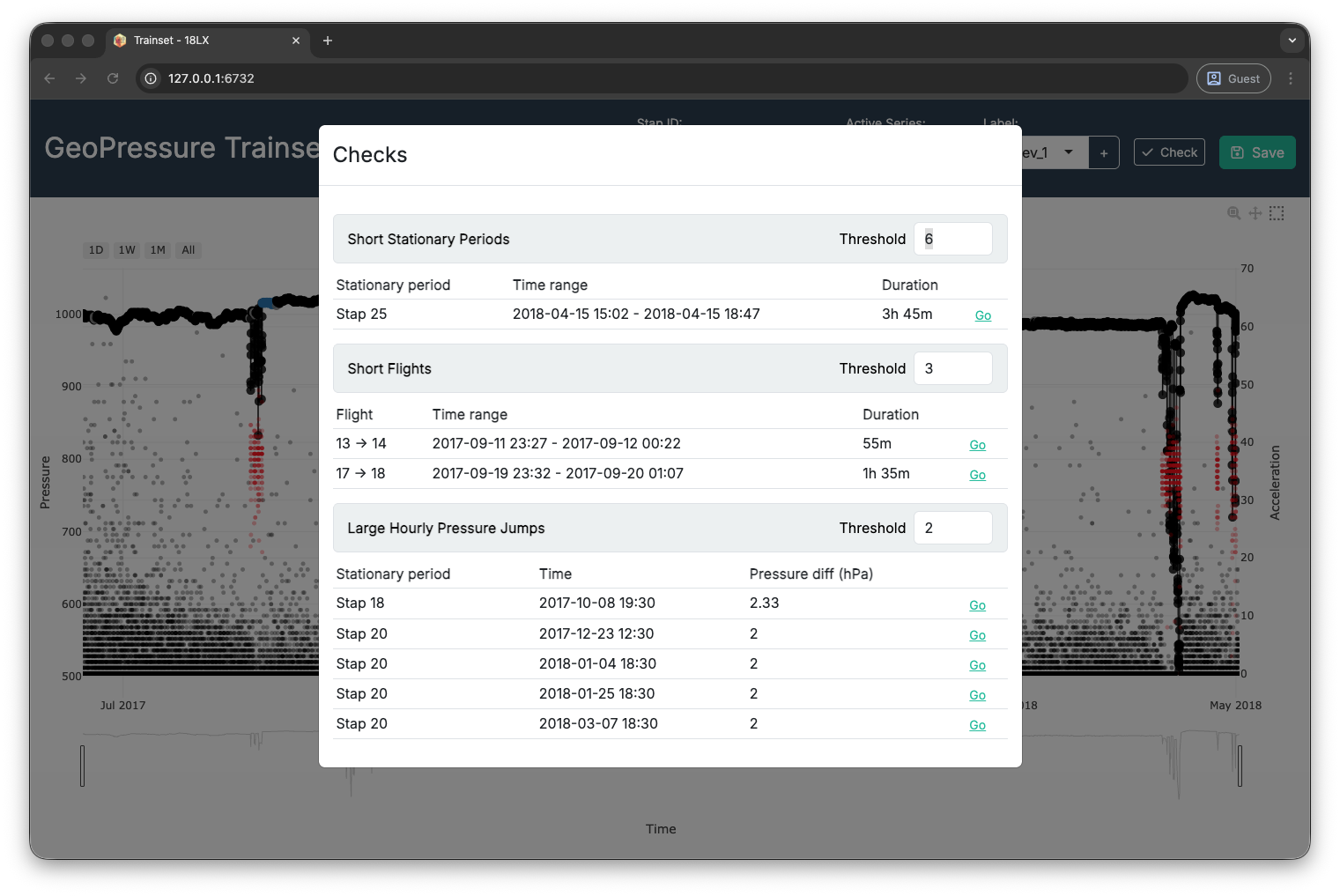Expand the label dropdown arrow

pos(1069,152)
